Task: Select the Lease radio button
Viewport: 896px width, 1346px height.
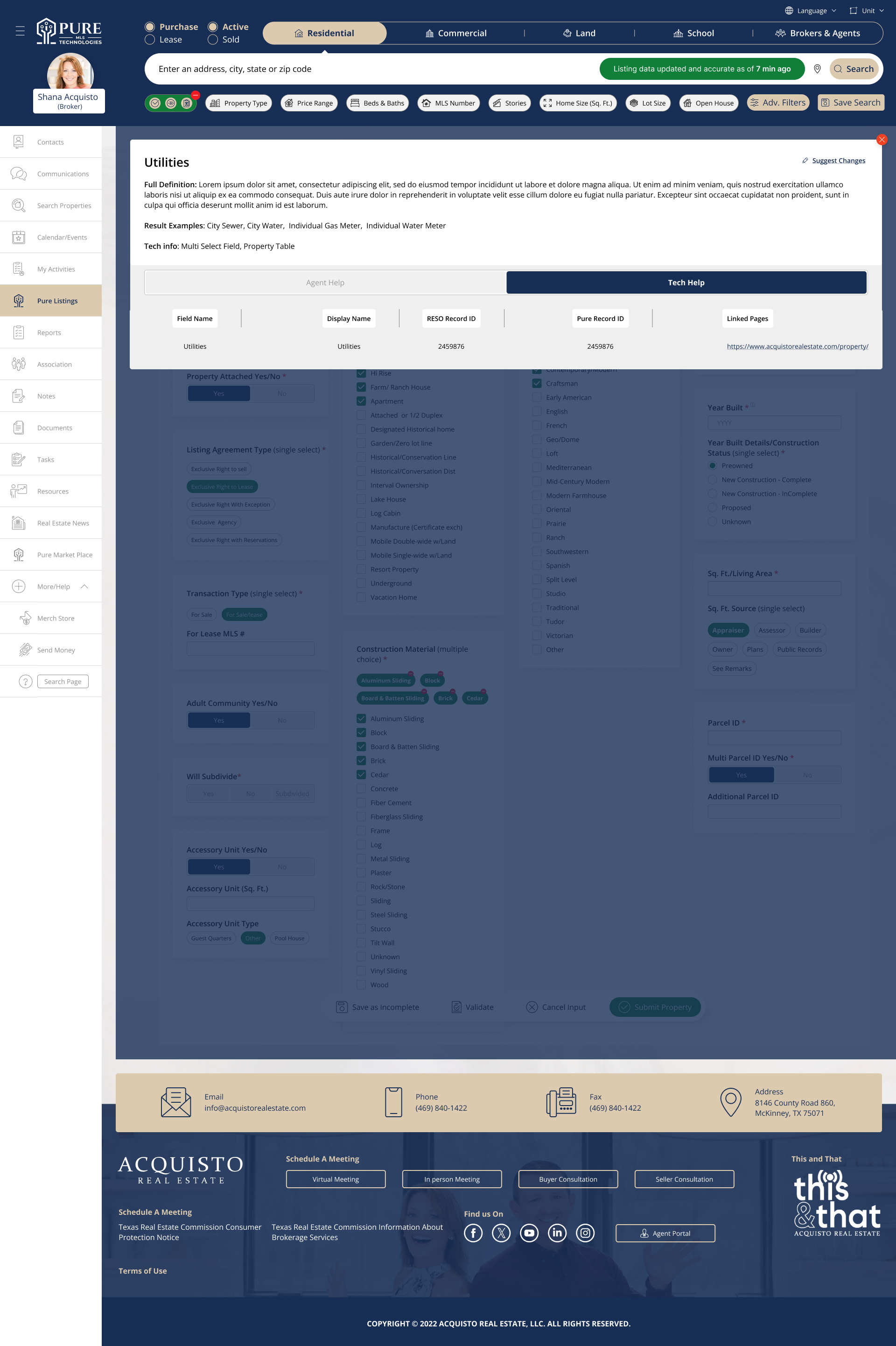Action: [150, 39]
